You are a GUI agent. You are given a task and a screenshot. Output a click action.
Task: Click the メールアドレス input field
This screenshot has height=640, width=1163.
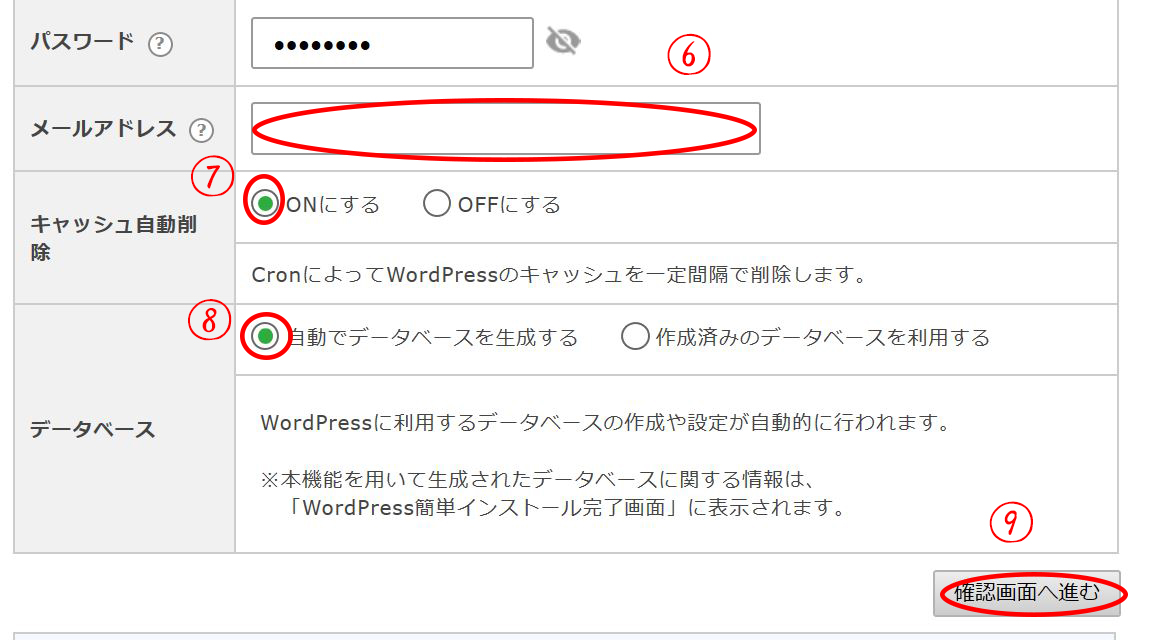506,128
